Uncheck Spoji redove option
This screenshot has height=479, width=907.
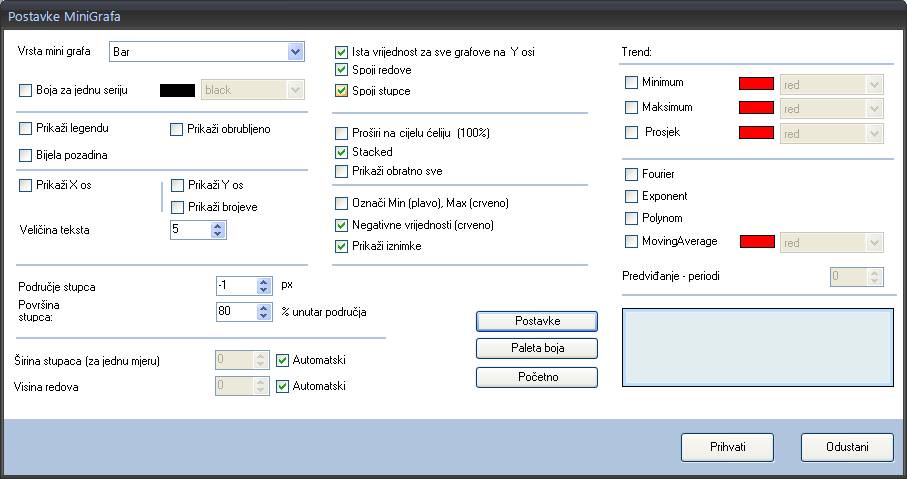pyautogui.click(x=341, y=70)
